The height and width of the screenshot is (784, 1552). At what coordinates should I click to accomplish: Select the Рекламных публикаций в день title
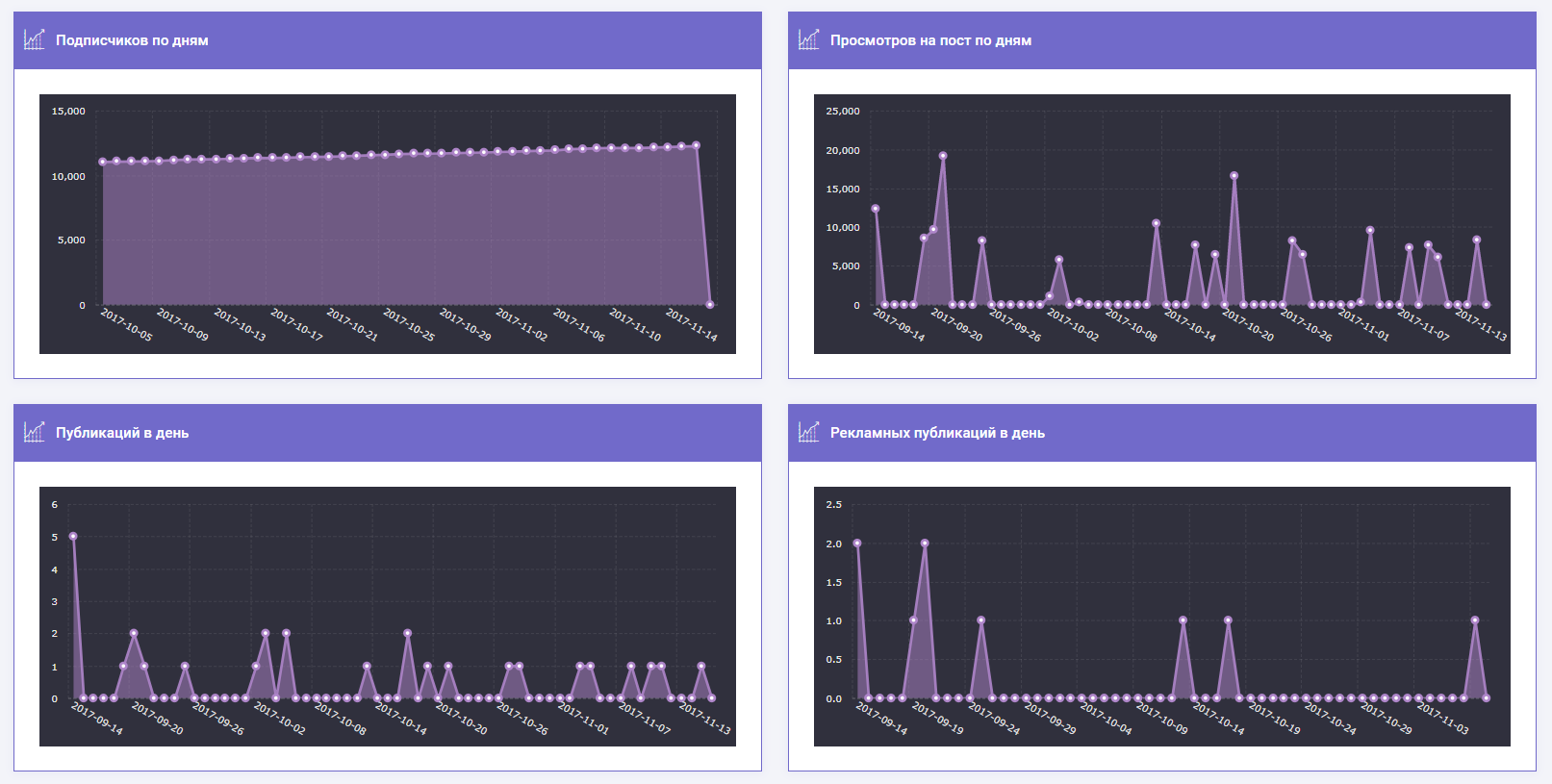(x=937, y=433)
